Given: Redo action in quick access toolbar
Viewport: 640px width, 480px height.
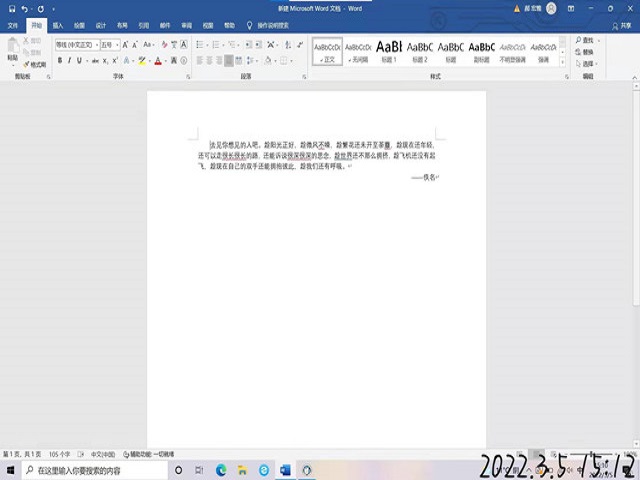Looking at the screenshot, I should [41, 9].
